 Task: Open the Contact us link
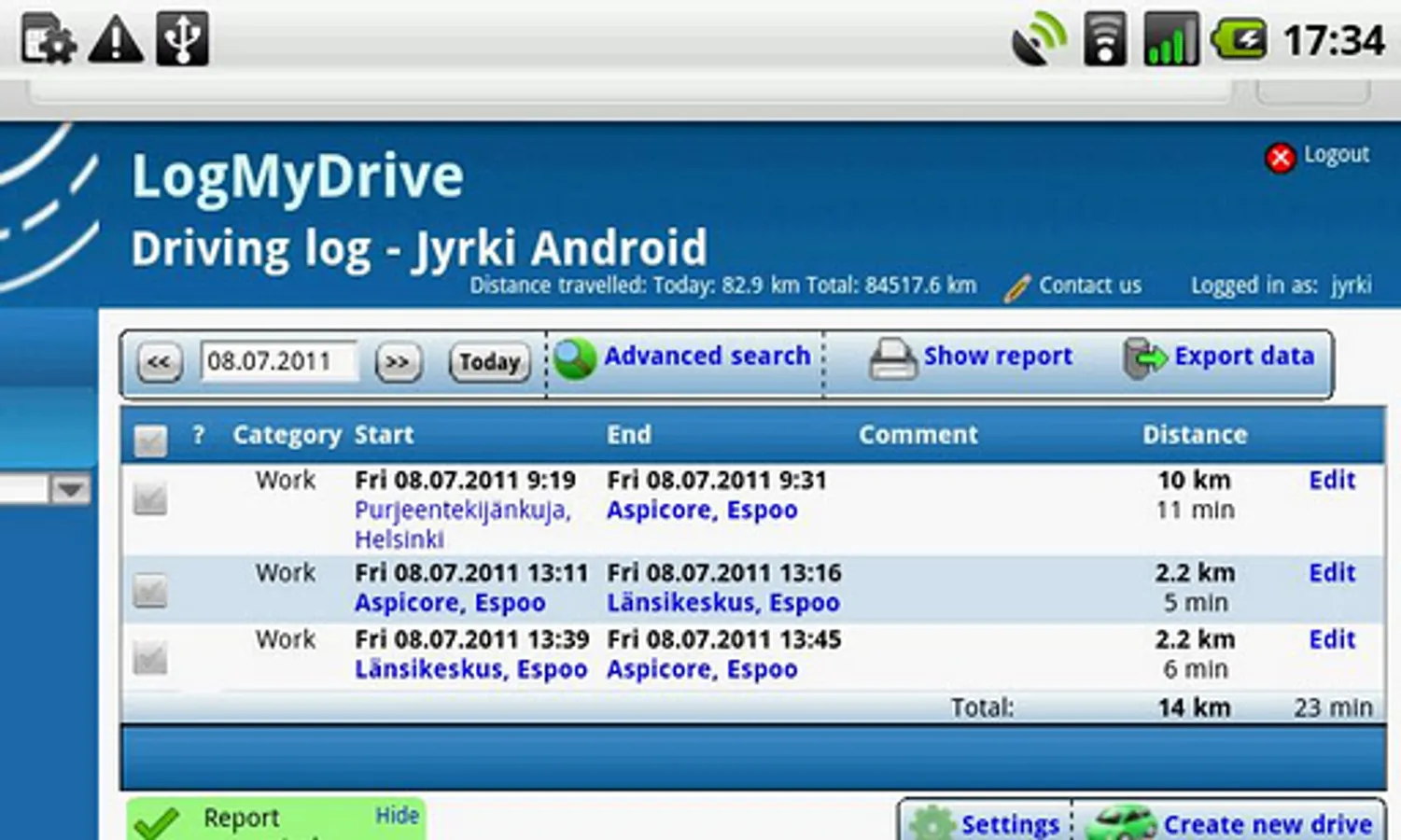(1090, 286)
